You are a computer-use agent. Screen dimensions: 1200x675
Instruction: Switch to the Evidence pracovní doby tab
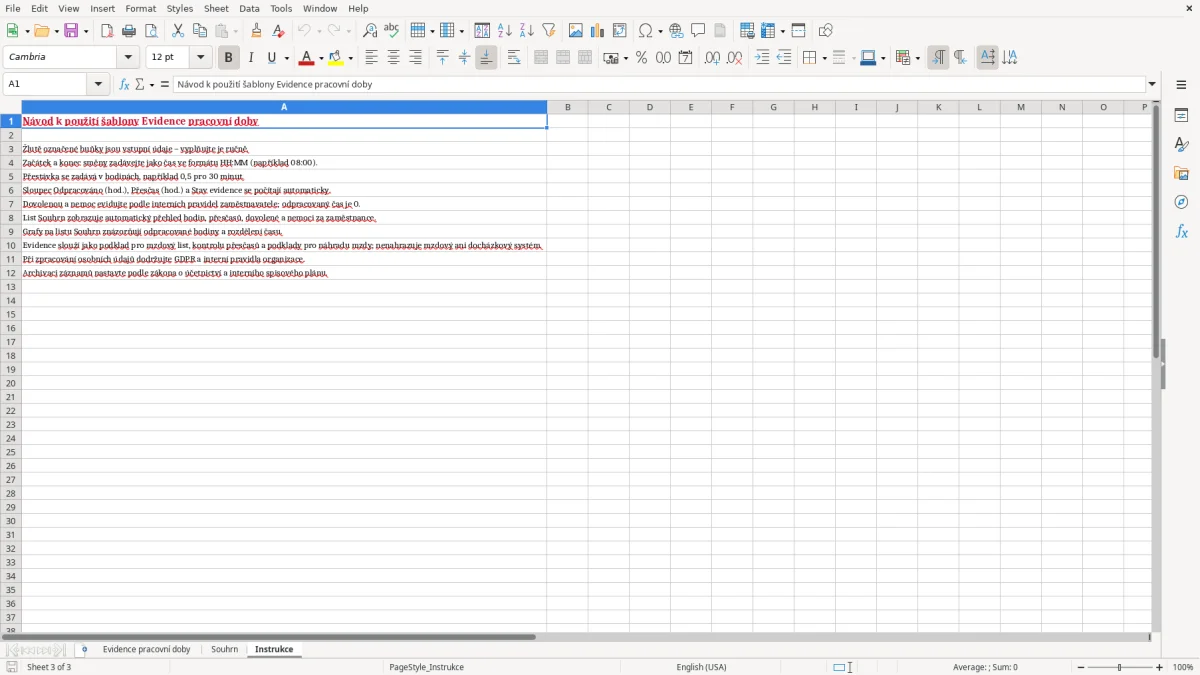[146, 649]
